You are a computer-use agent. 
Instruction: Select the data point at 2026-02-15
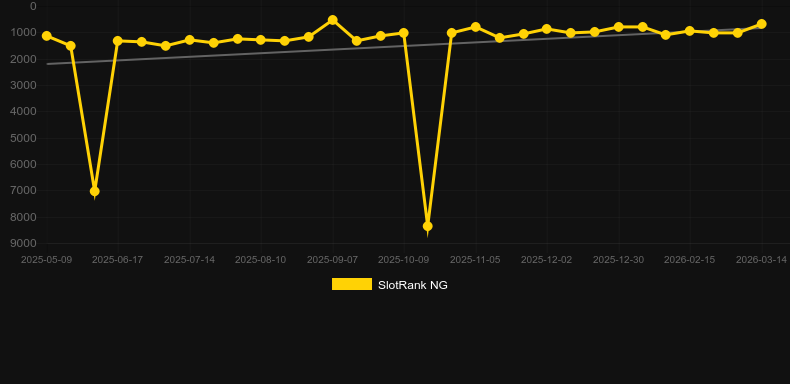690,31
